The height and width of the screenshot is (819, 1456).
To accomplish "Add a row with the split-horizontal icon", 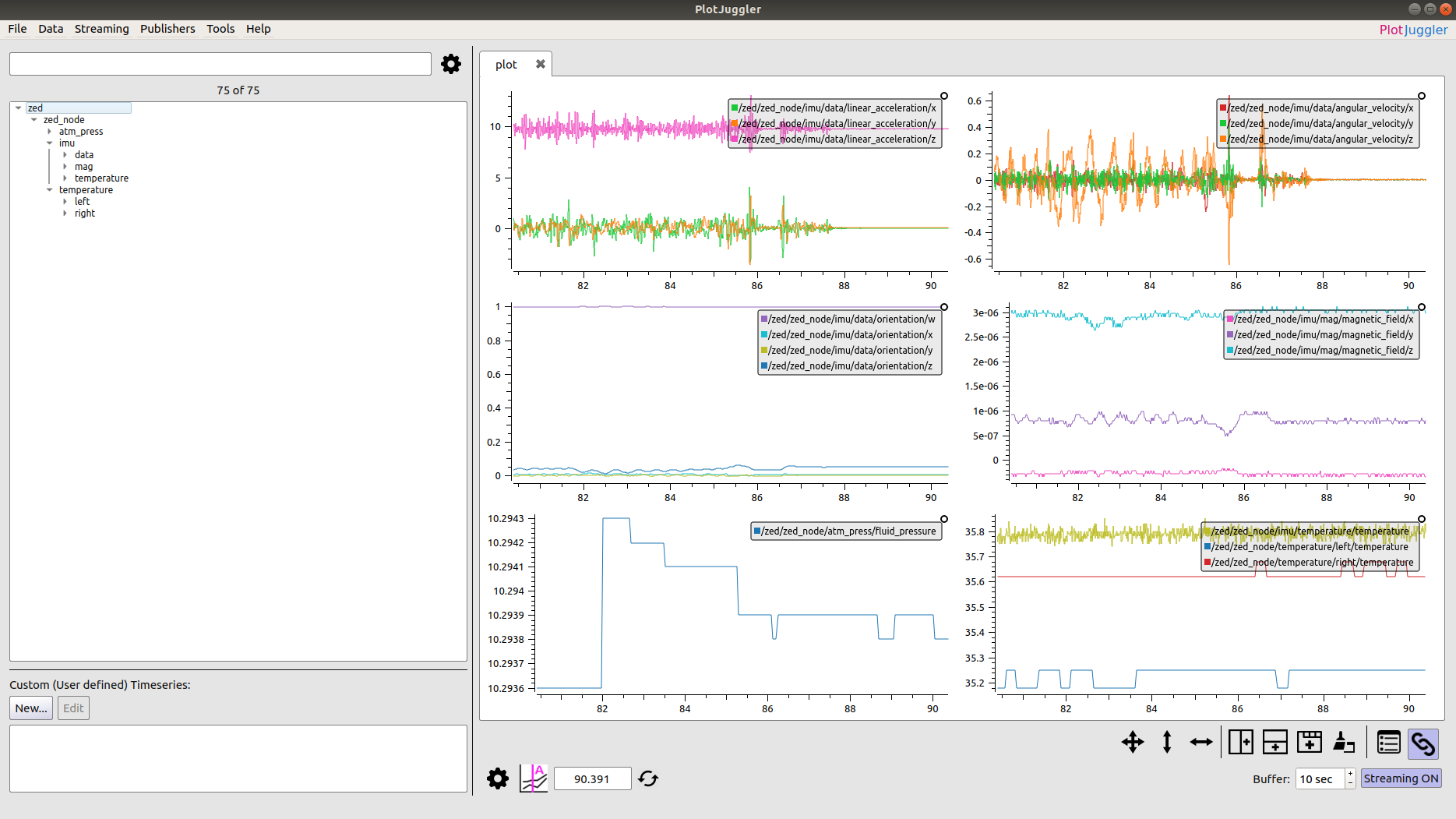I will (x=1275, y=742).
